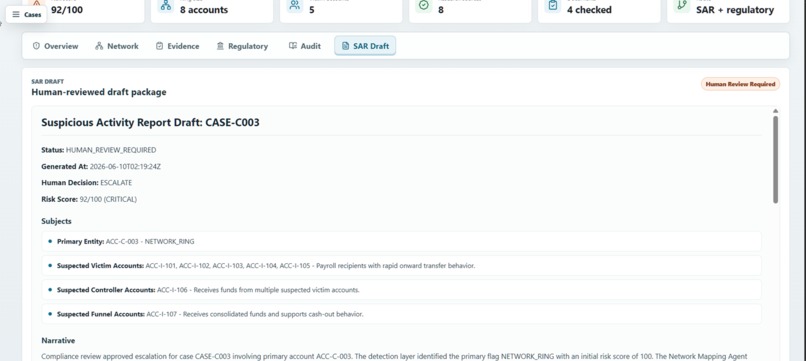Click the network icon beside 8 accounts

pos(166,5)
